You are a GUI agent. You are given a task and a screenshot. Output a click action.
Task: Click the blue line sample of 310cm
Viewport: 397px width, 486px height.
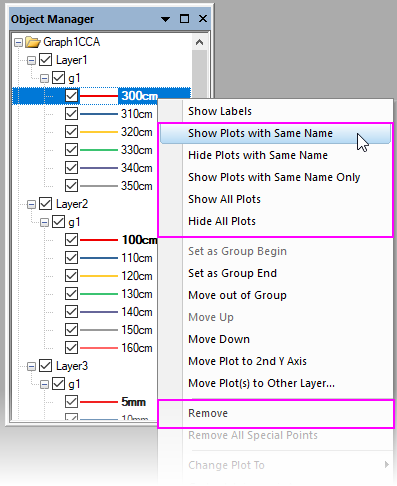tap(99, 114)
